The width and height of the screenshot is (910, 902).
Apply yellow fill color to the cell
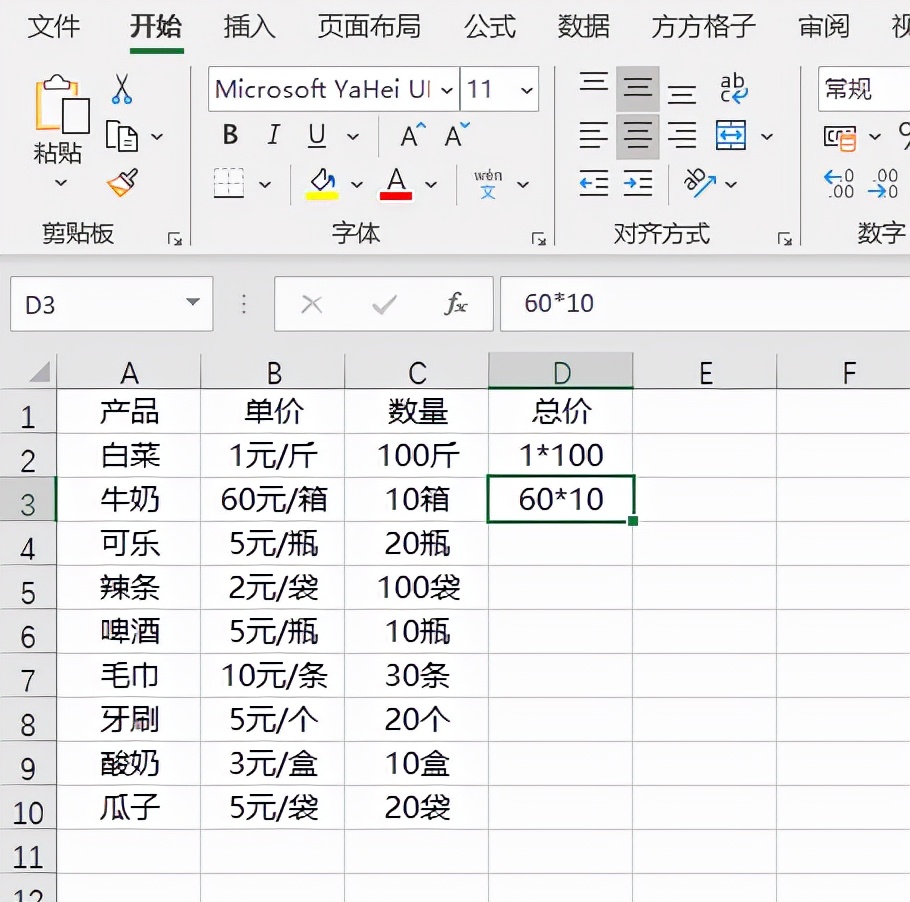(324, 183)
